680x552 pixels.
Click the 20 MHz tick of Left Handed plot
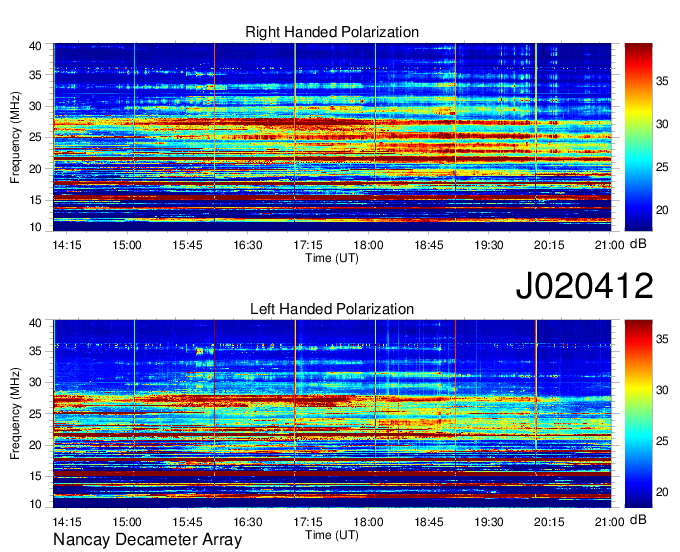35,445
